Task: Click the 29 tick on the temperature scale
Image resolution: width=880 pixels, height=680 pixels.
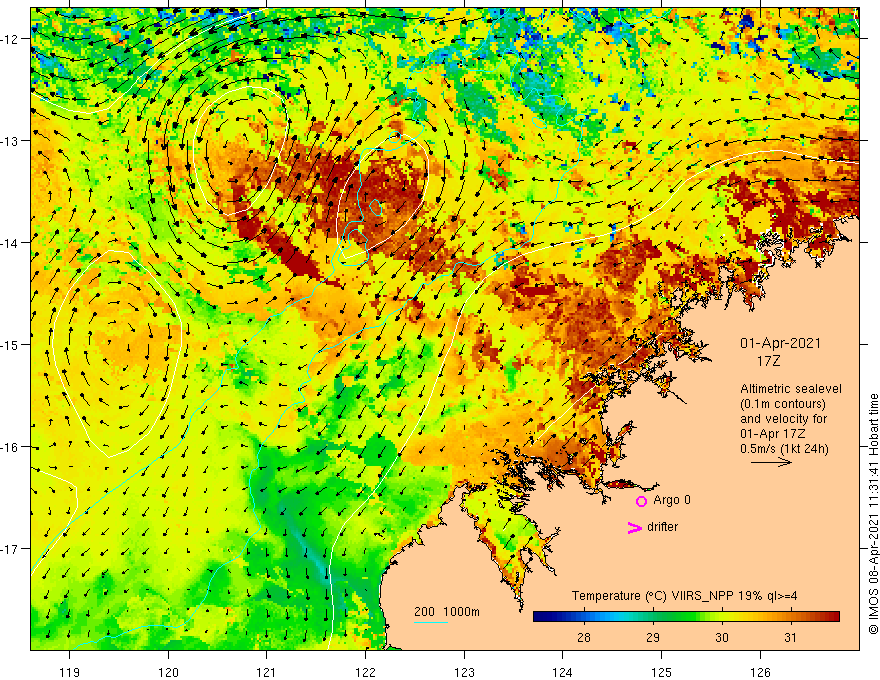Action: pyautogui.click(x=653, y=637)
